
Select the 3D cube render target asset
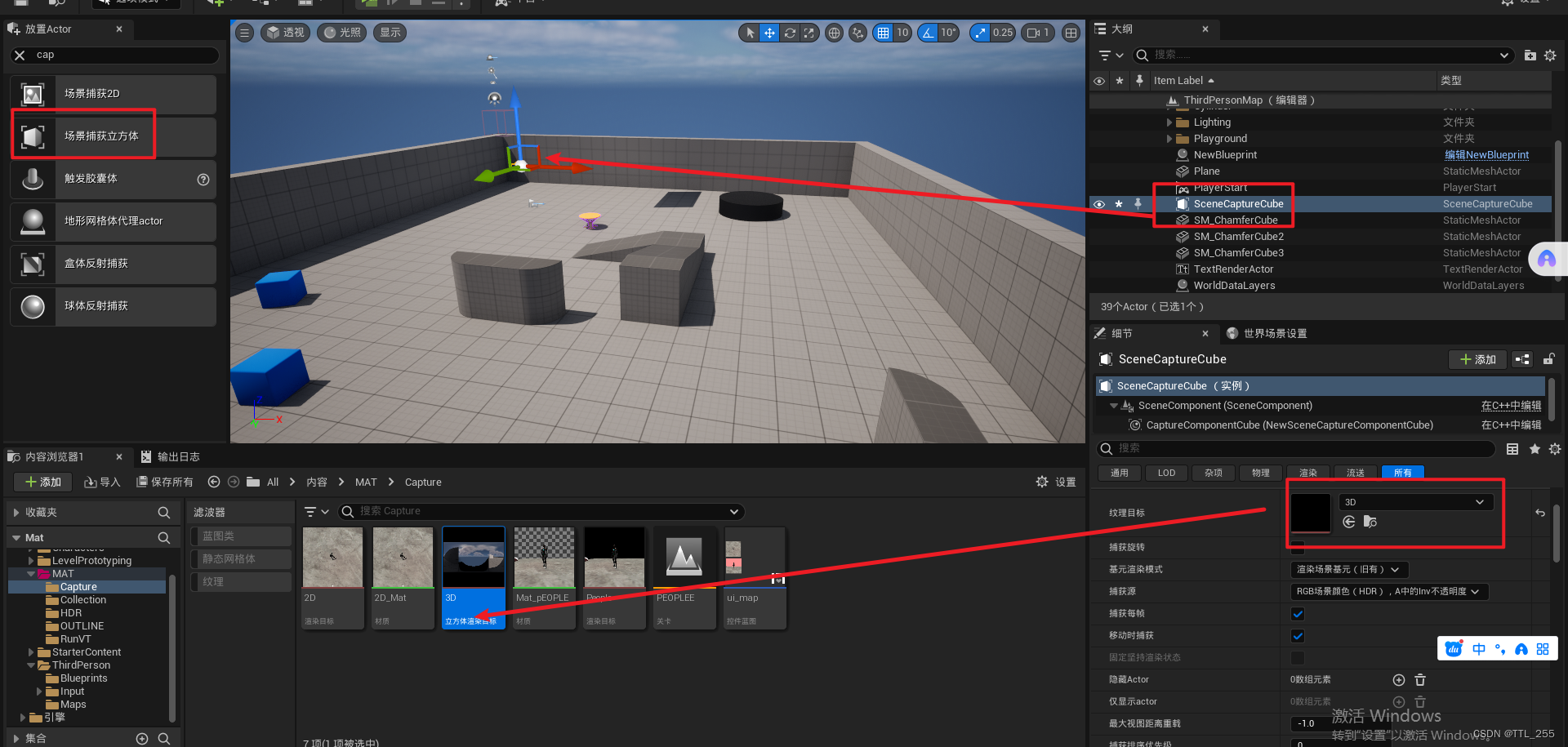[474, 578]
